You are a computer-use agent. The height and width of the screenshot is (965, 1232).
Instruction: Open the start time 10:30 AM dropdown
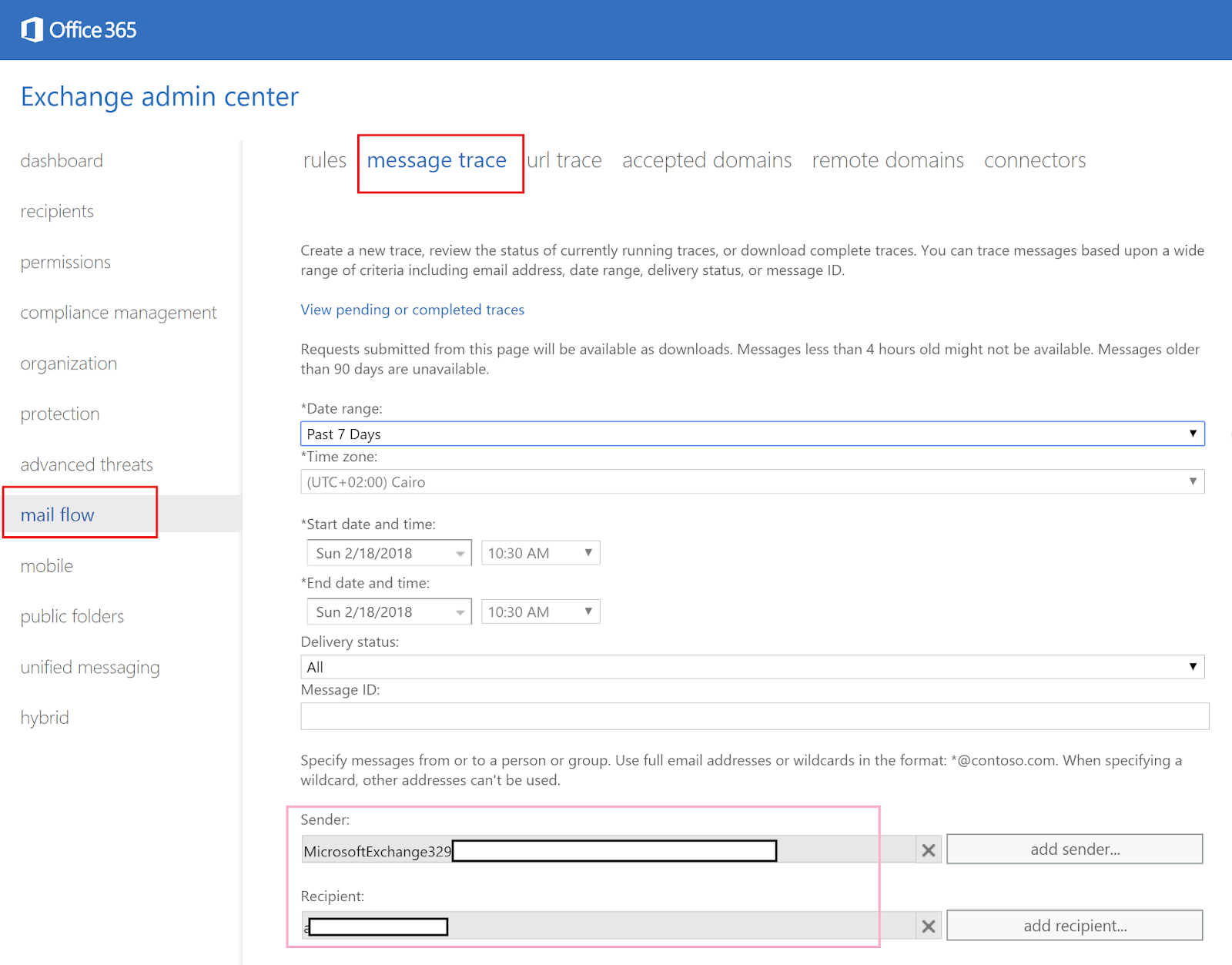pos(541,553)
